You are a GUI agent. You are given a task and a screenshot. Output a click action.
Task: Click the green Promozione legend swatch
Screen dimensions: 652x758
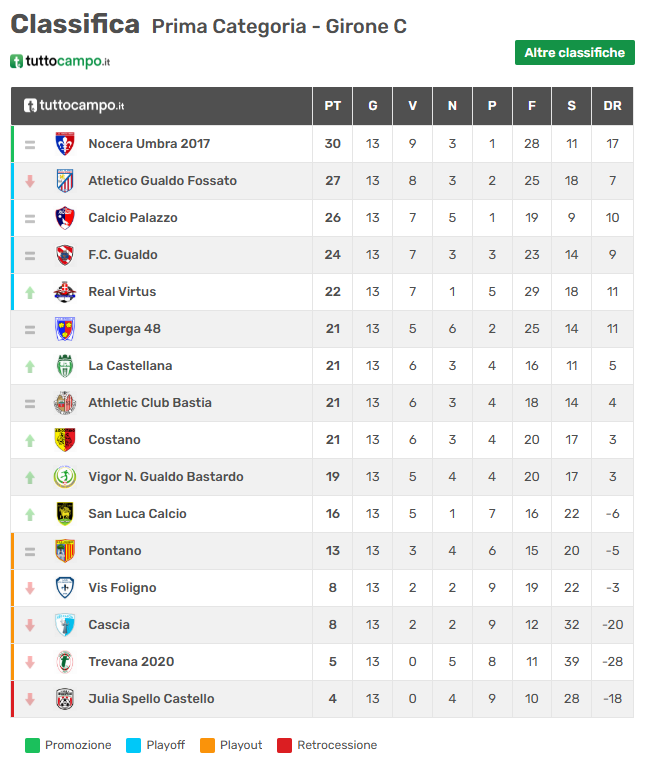point(32,745)
